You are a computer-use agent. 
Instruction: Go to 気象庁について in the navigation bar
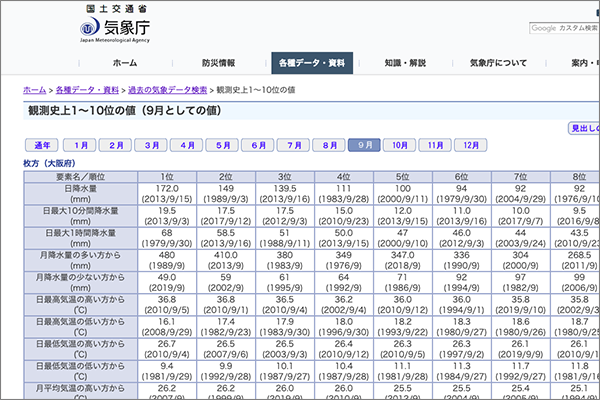click(x=501, y=62)
